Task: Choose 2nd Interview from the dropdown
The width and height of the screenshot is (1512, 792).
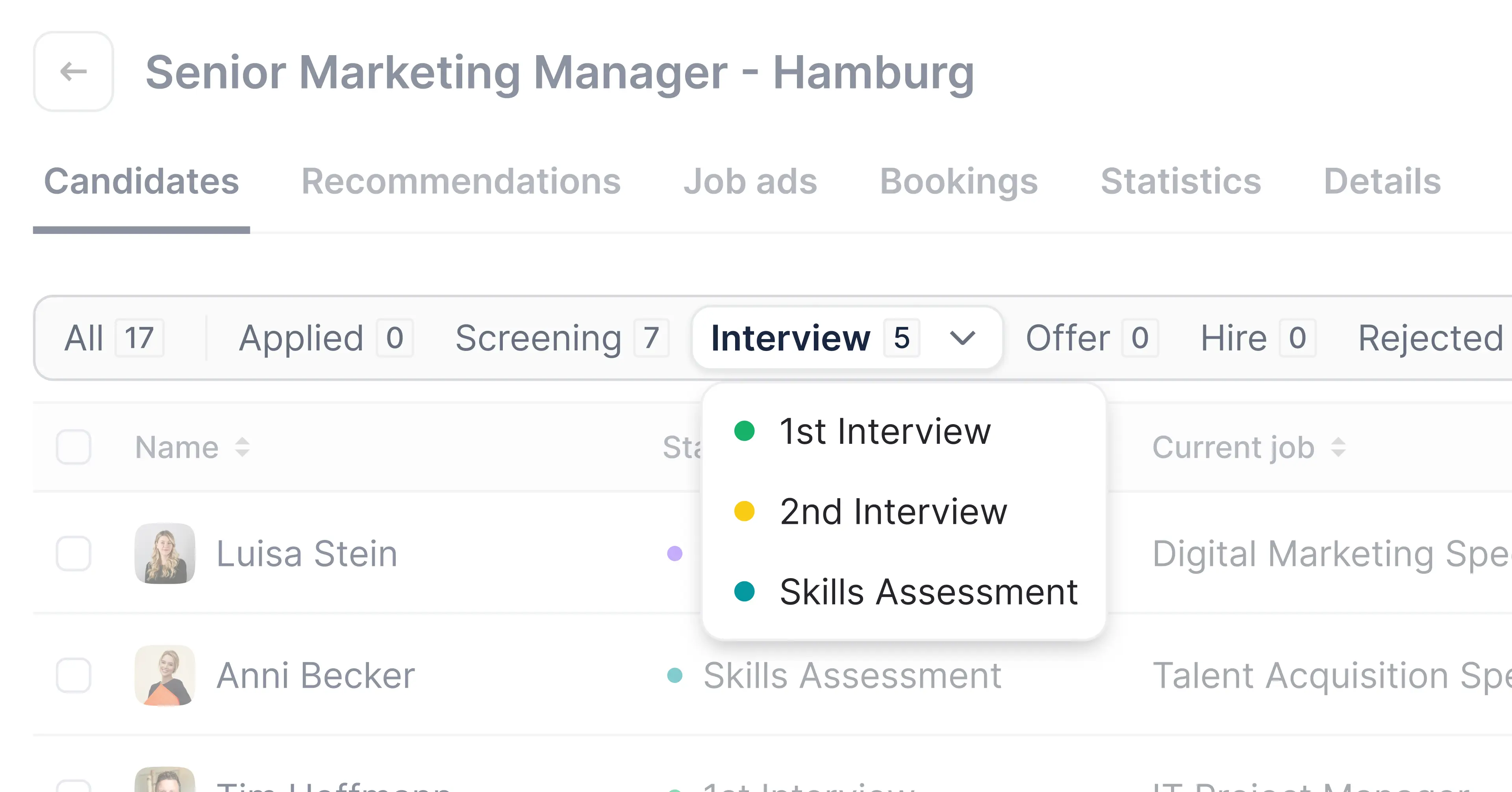Action: 893,511
